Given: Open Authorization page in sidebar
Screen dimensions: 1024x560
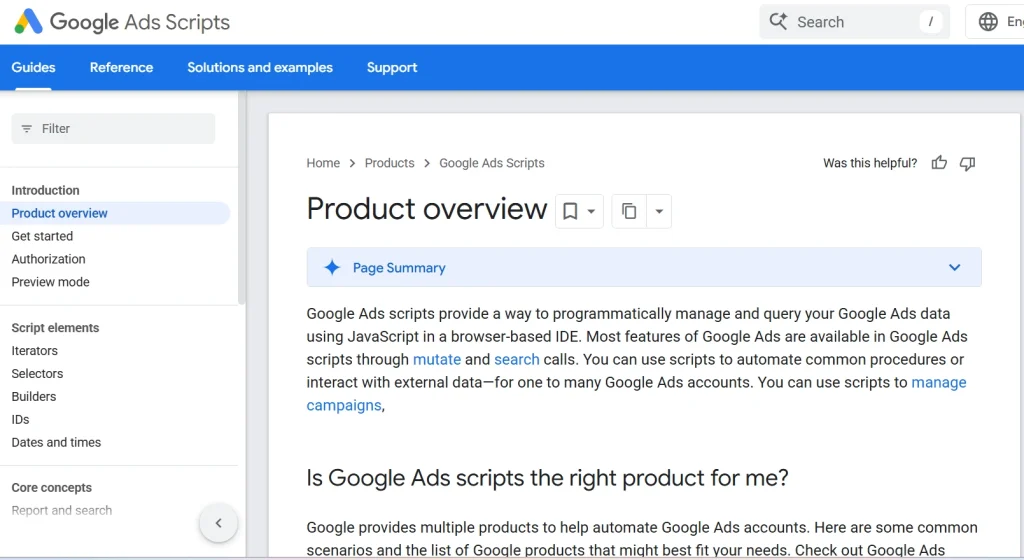Looking at the screenshot, I should pos(48,259).
